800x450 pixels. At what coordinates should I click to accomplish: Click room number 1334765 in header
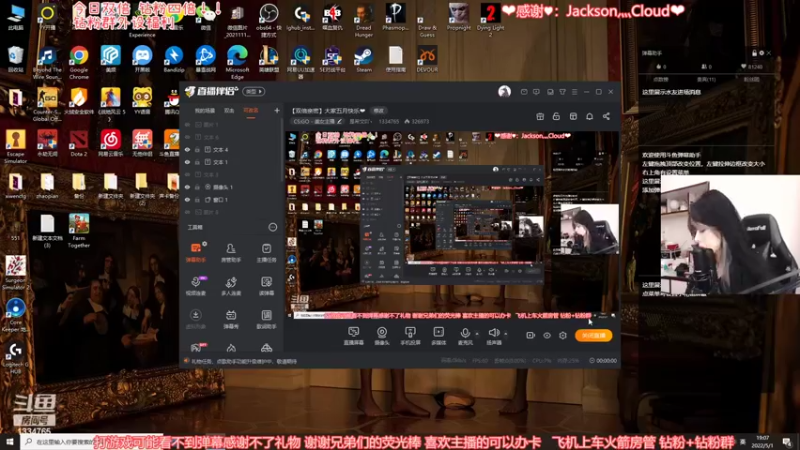coord(389,121)
